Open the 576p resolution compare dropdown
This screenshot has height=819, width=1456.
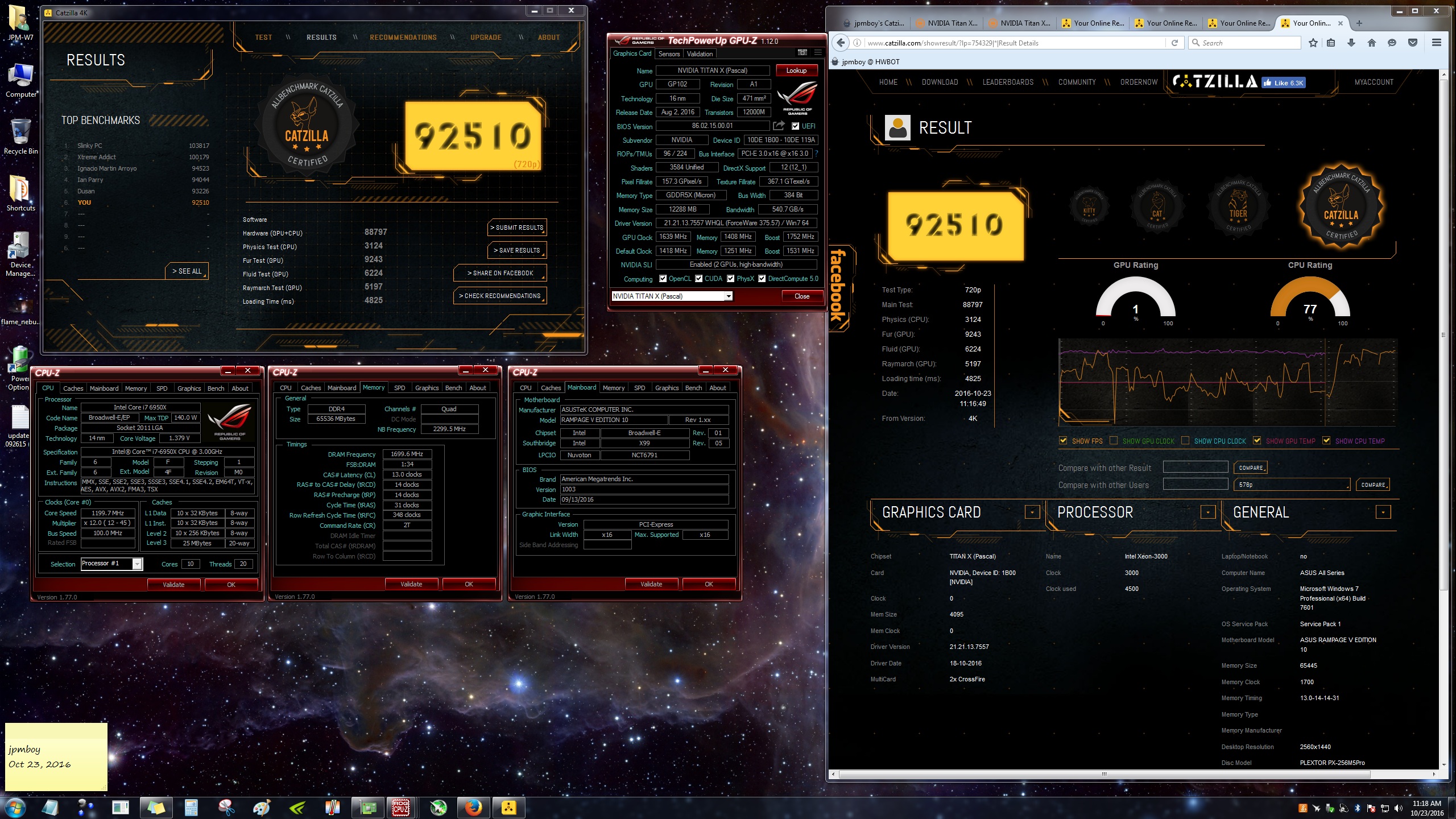coord(1292,485)
